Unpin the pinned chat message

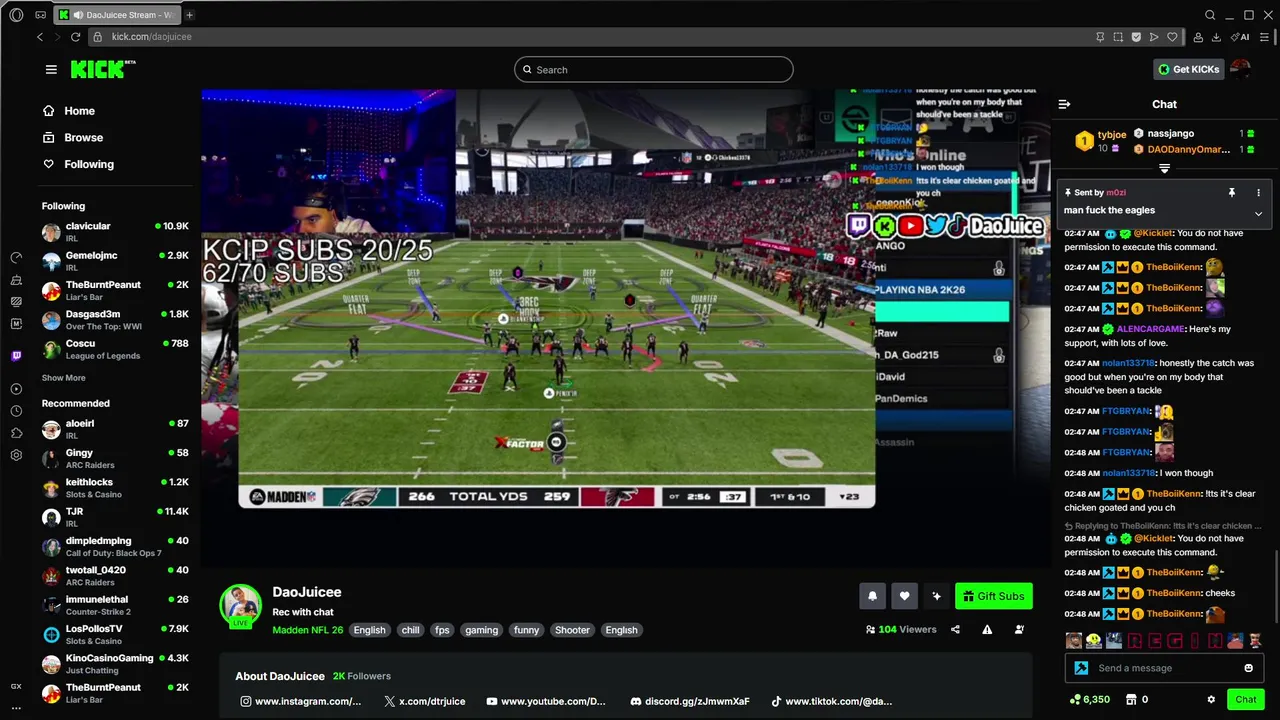(1232, 192)
